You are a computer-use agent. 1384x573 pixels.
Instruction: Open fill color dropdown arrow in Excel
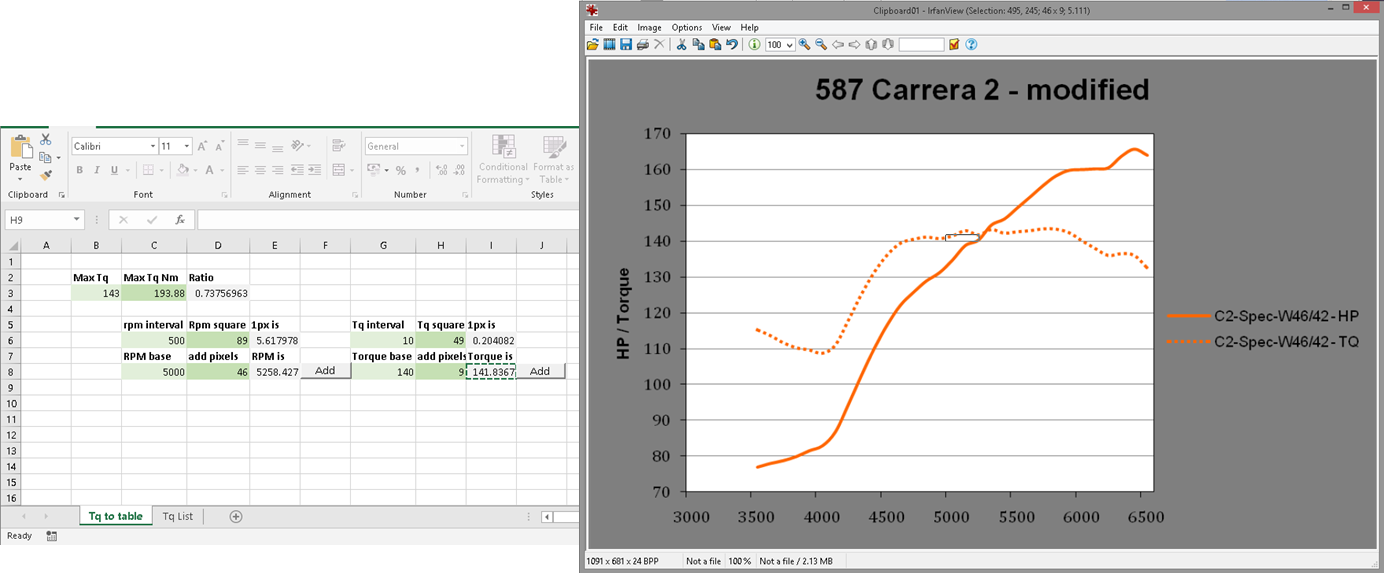pos(195,170)
